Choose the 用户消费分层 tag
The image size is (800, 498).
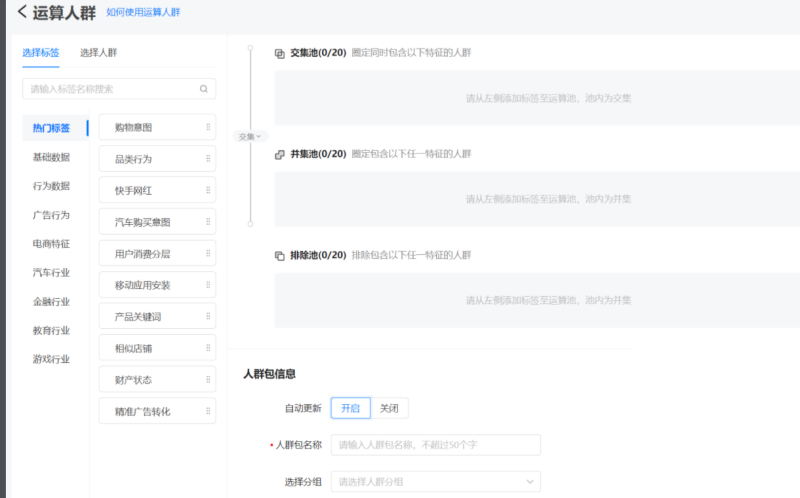click(157, 254)
